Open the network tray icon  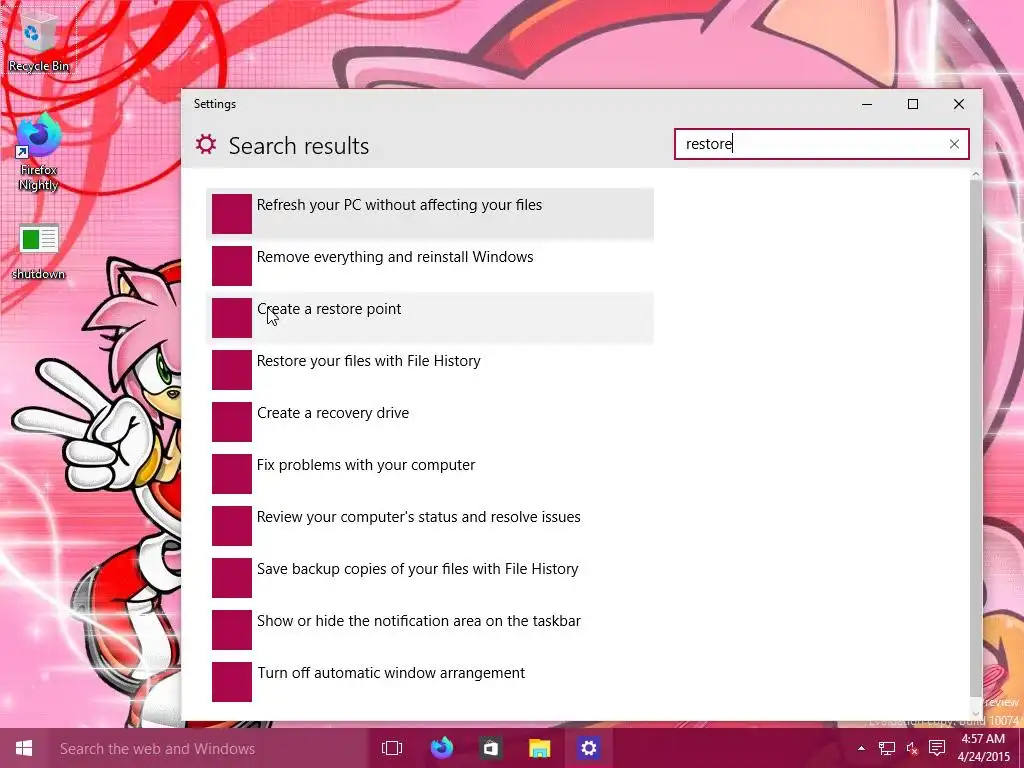point(886,748)
